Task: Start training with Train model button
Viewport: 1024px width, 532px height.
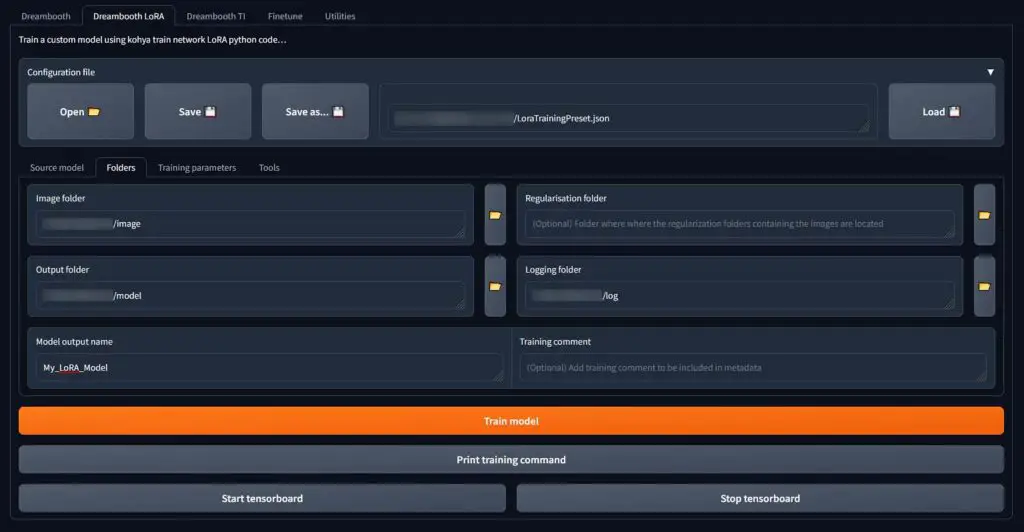Action: tap(511, 421)
